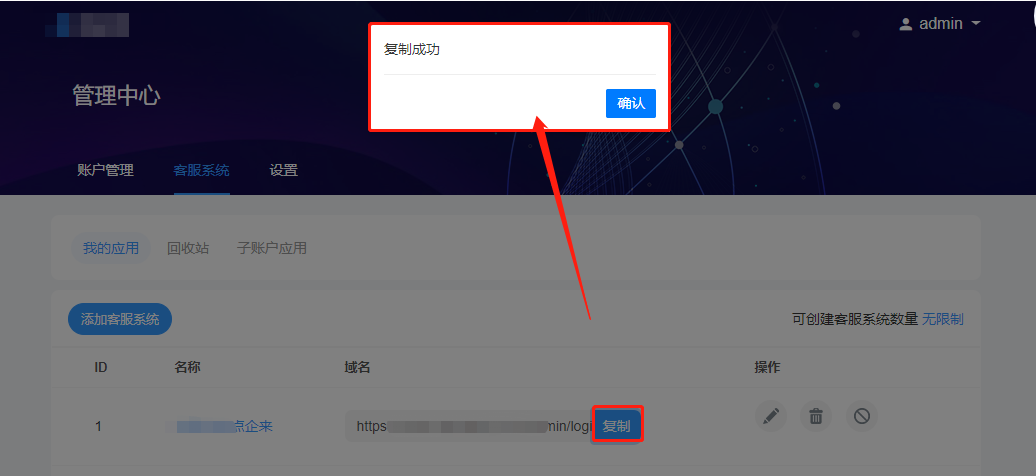The image size is (1036, 476).
Task: Click the blurred logo at top left
Action: 87,24
